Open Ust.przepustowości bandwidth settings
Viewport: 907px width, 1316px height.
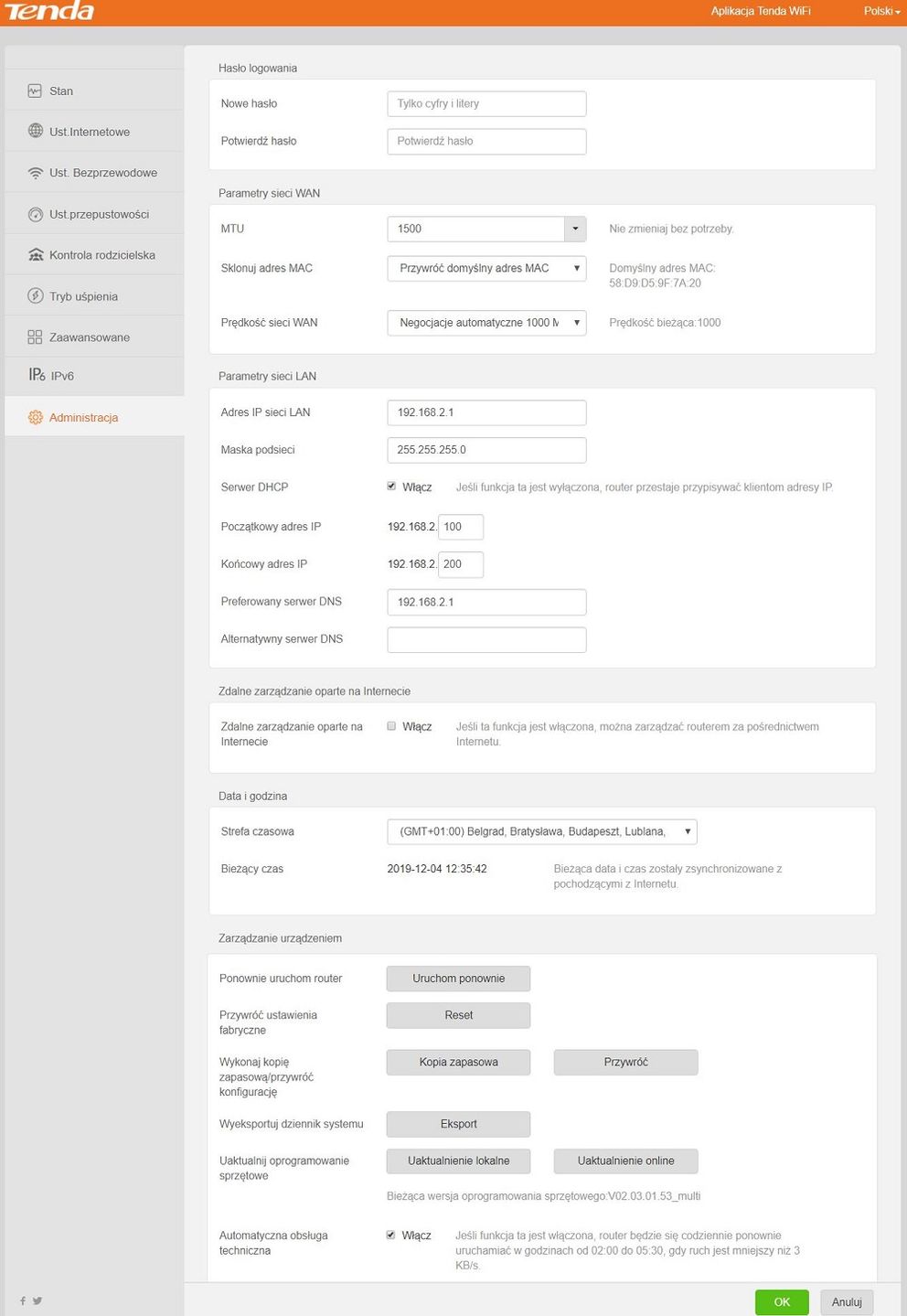(x=94, y=214)
